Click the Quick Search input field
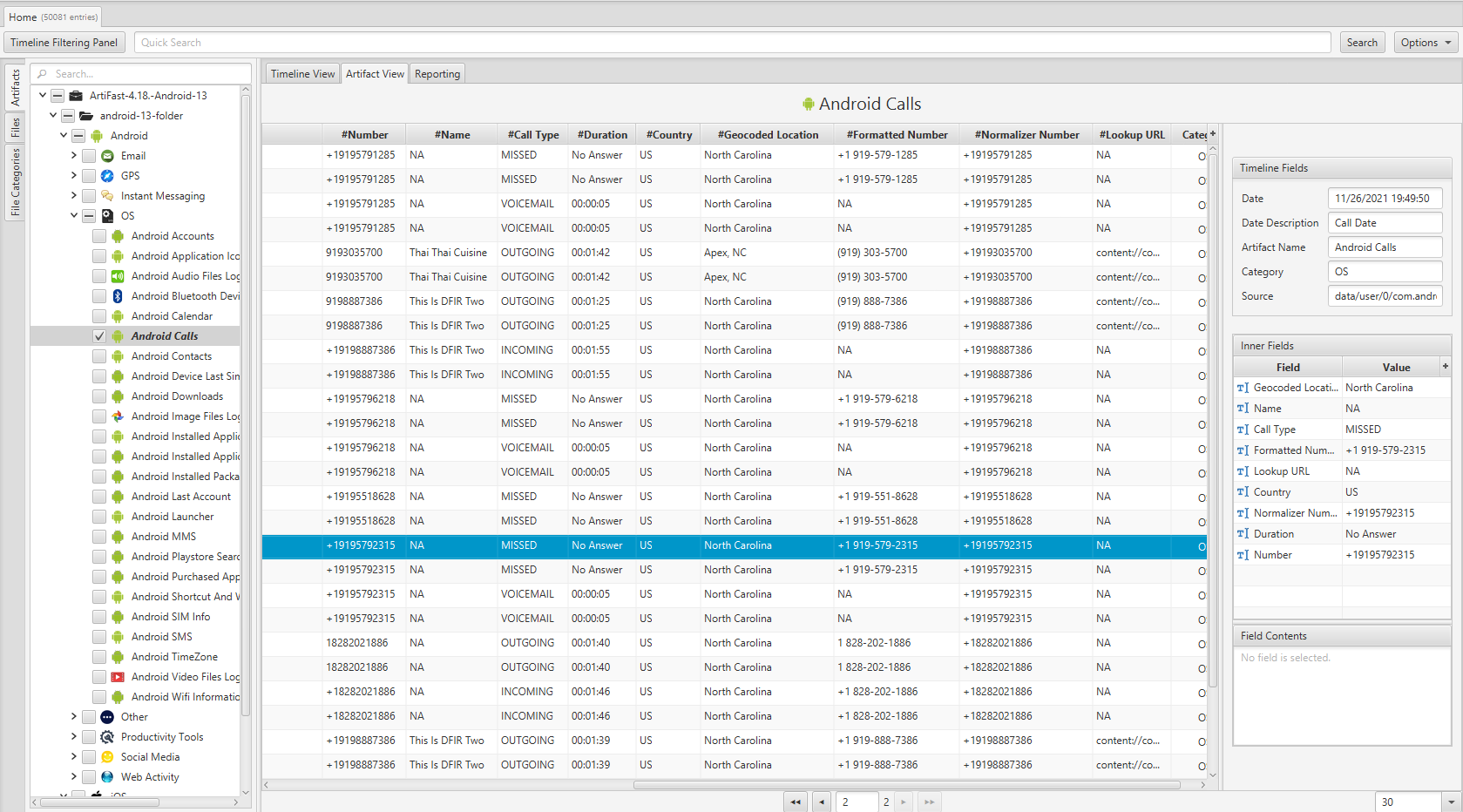 click(732, 43)
